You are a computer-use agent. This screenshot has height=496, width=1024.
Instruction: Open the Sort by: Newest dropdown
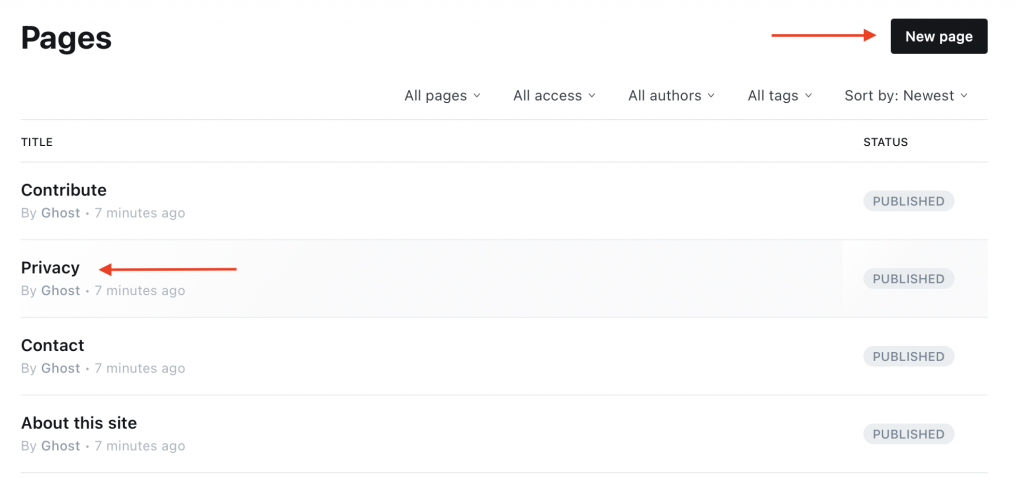point(905,96)
